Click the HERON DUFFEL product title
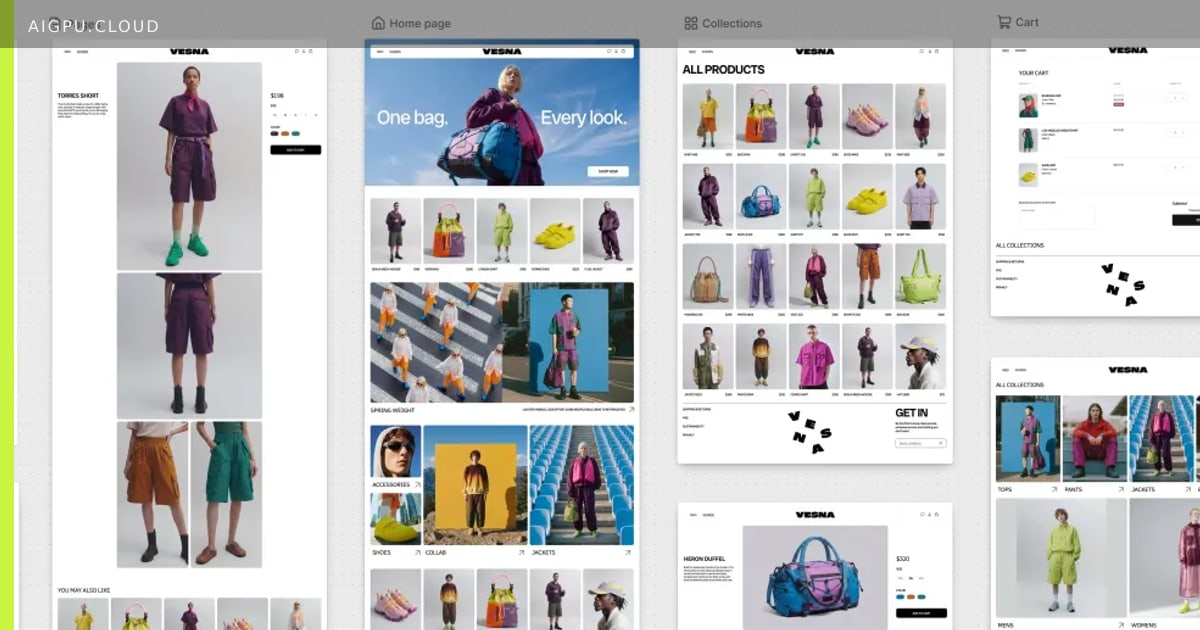Viewport: 1200px width, 630px height. coord(705,559)
